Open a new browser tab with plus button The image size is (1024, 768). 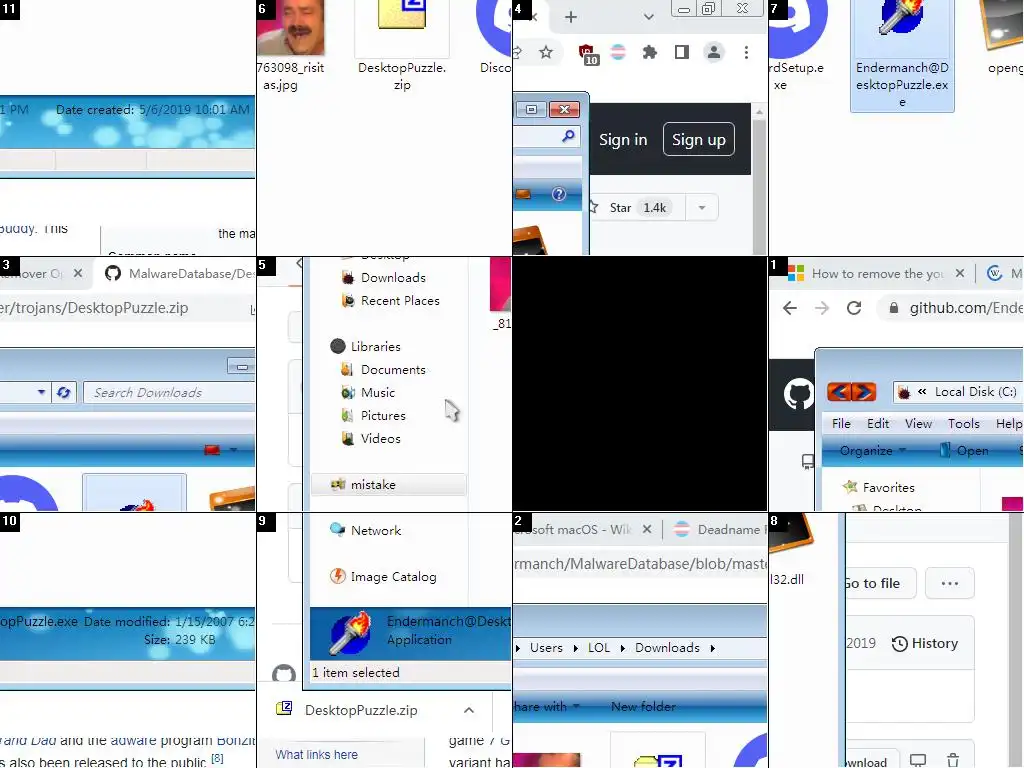[x=570, y=17]
